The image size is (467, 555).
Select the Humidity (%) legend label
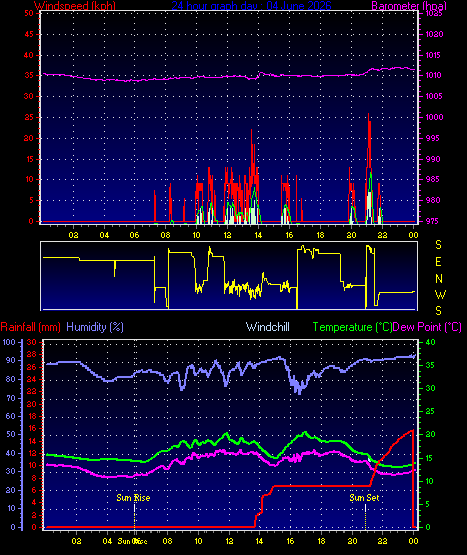[95, 327]
